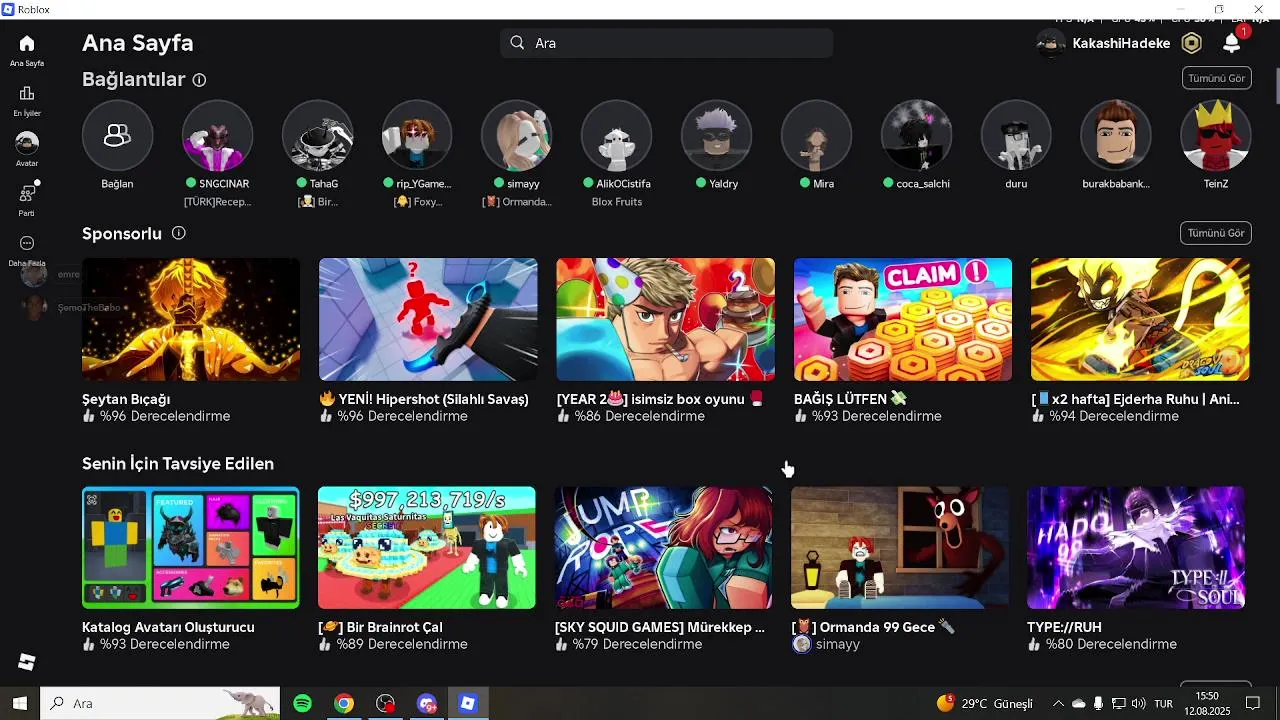Open Bir Brainrot Çal thumbnail
Image resolution: width=1280 pixels, height=720 pixels.
point(427,548)
